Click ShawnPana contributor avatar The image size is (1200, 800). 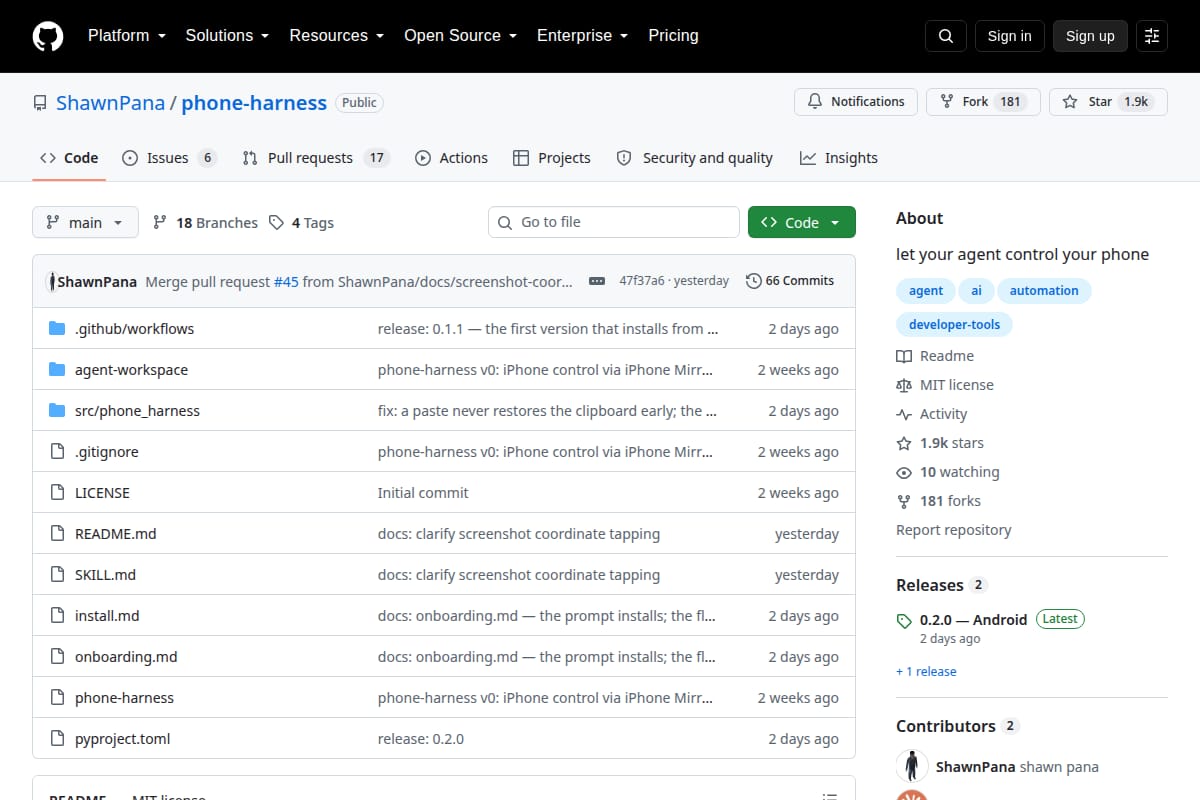point(912,766)
